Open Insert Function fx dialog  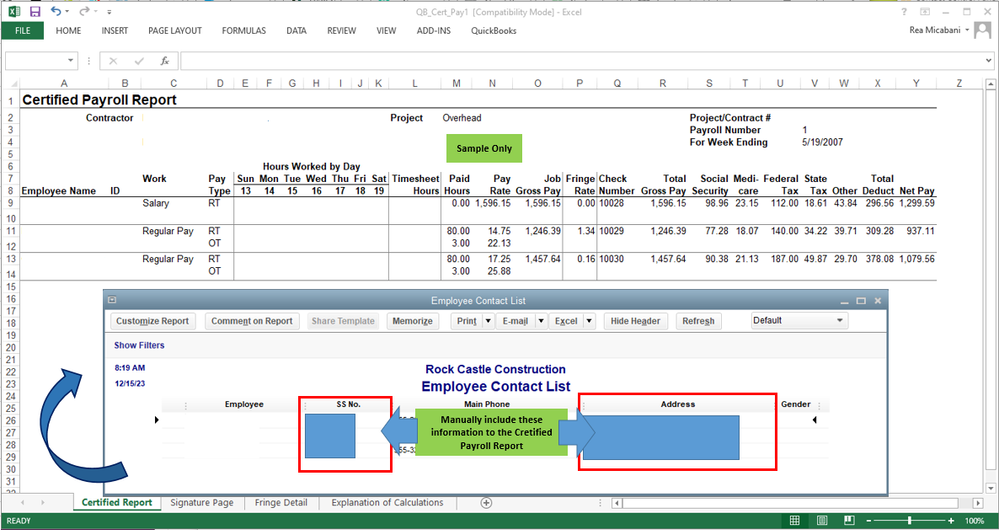pyautogui.click(x=164, y=61)
